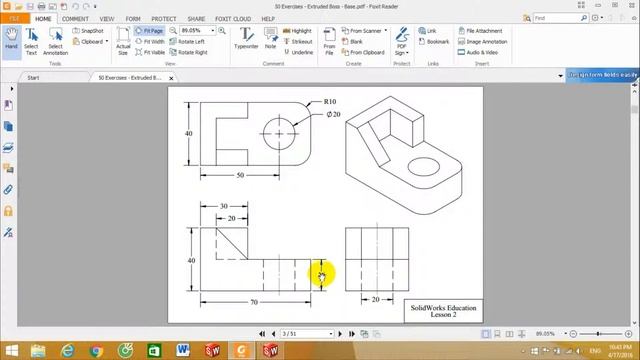Screen dimensions: 640x360
Task: Switch to the Start document tab
Action: click(x=33, y=78)
